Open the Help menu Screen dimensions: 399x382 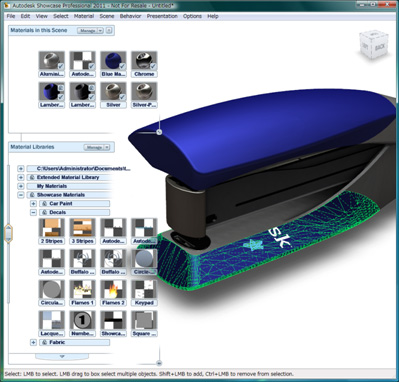tap(213, 16)
